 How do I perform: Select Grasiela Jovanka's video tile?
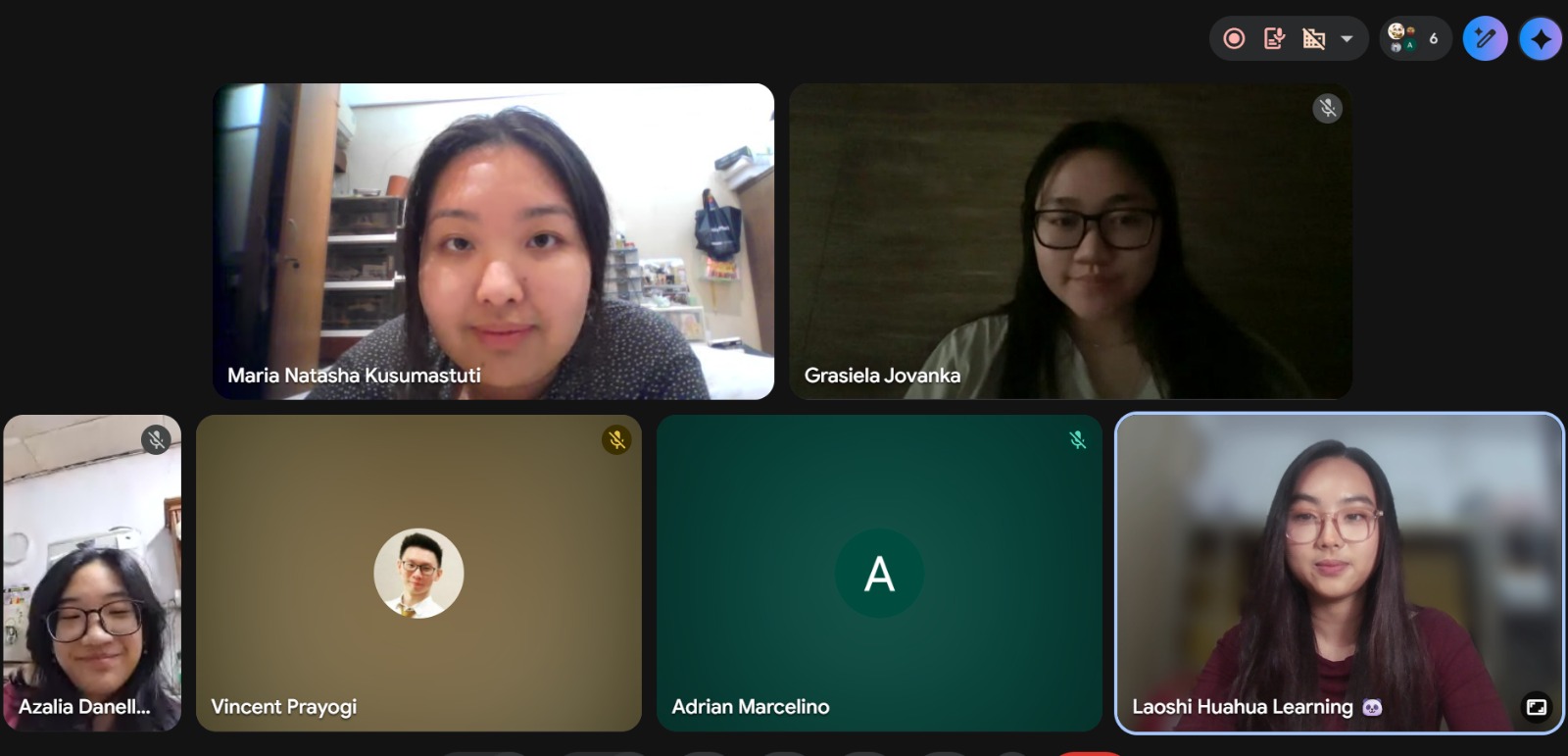pyautogui.click(x=1071, y=241)
